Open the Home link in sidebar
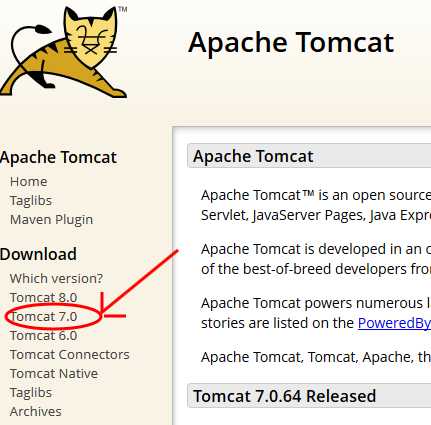The width and height of the screenshot is (431, 425). point(29,182)
